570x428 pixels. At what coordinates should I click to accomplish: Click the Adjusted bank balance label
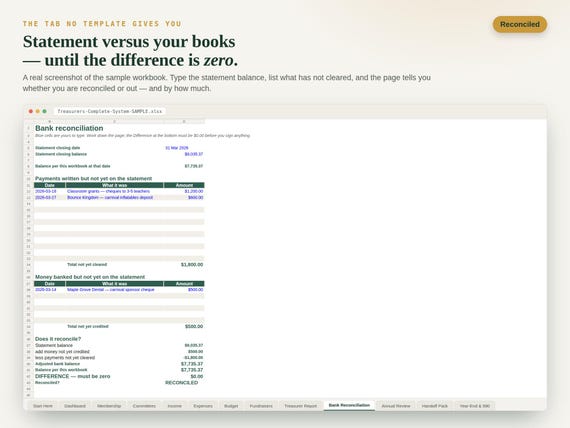click(57, 364)
